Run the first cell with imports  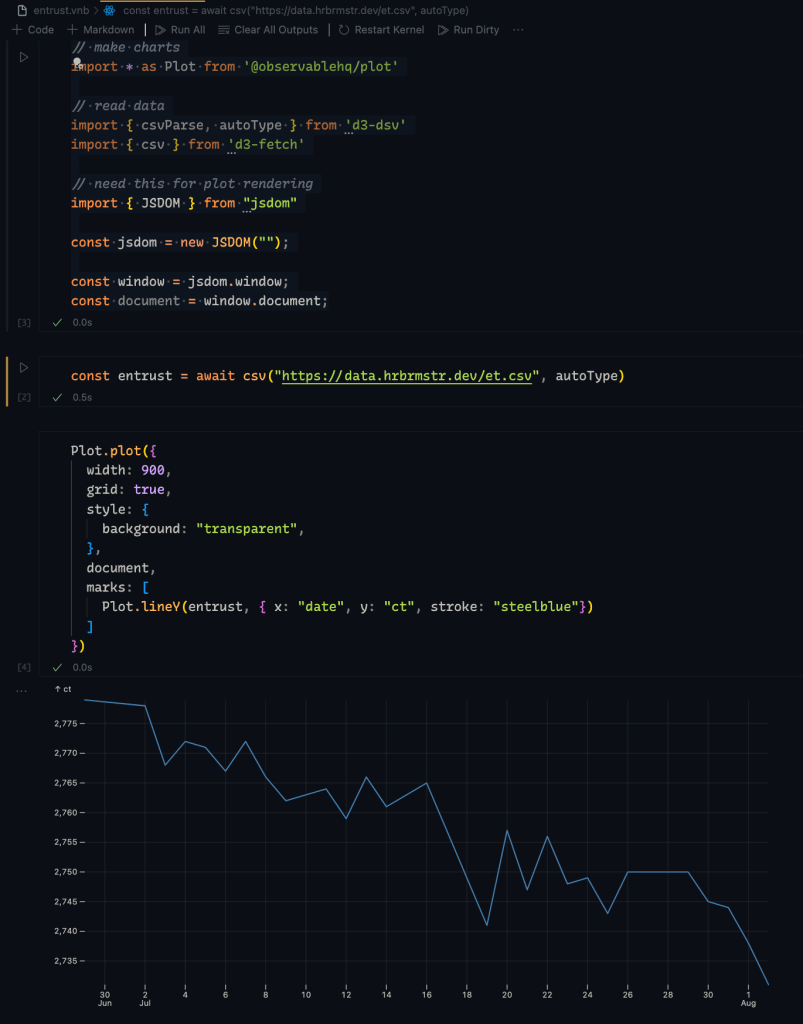25,58
